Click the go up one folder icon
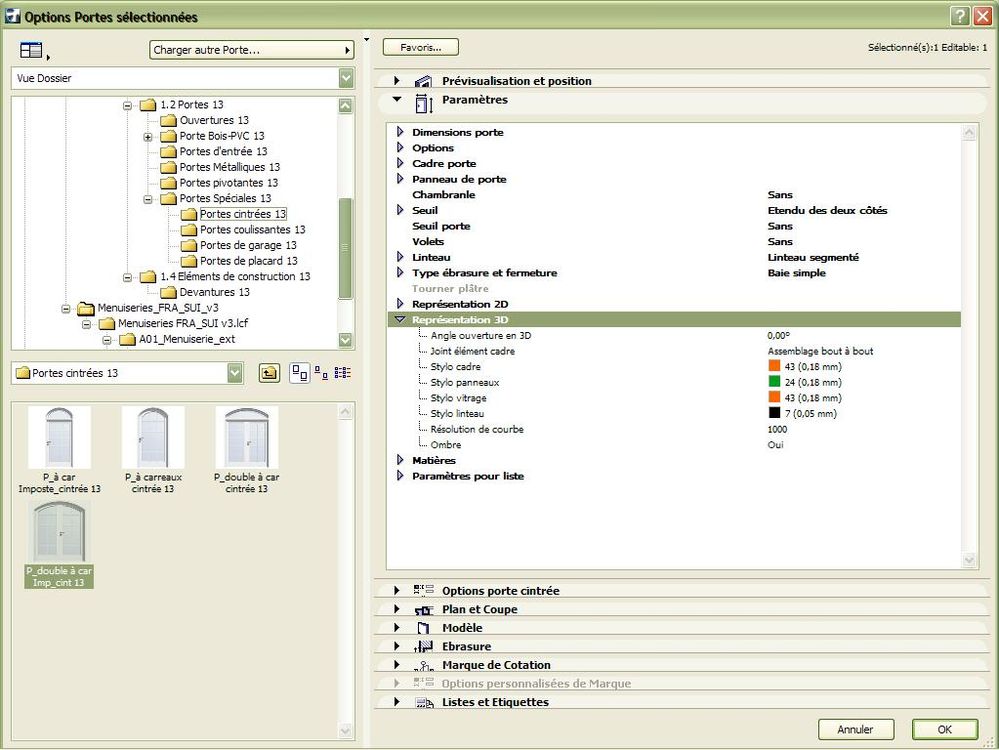 [268, 373]
